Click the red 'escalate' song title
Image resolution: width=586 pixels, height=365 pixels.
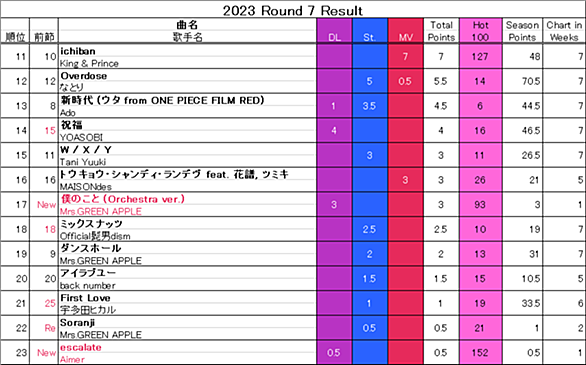click(81, 347)
